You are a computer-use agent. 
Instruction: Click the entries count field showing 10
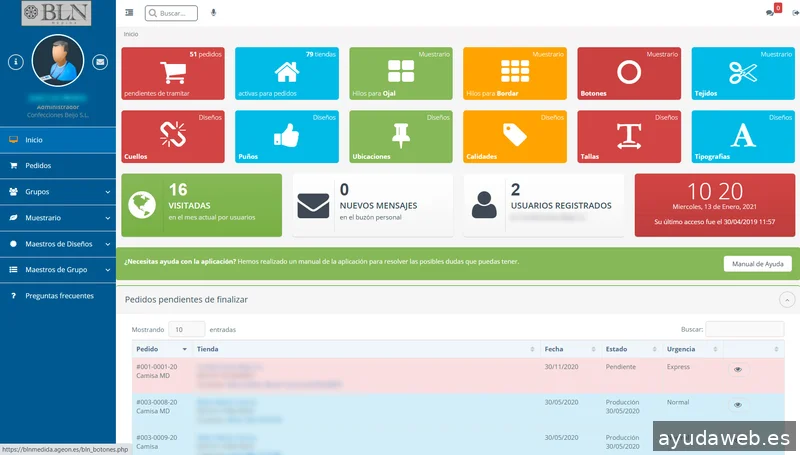(187, 330)
